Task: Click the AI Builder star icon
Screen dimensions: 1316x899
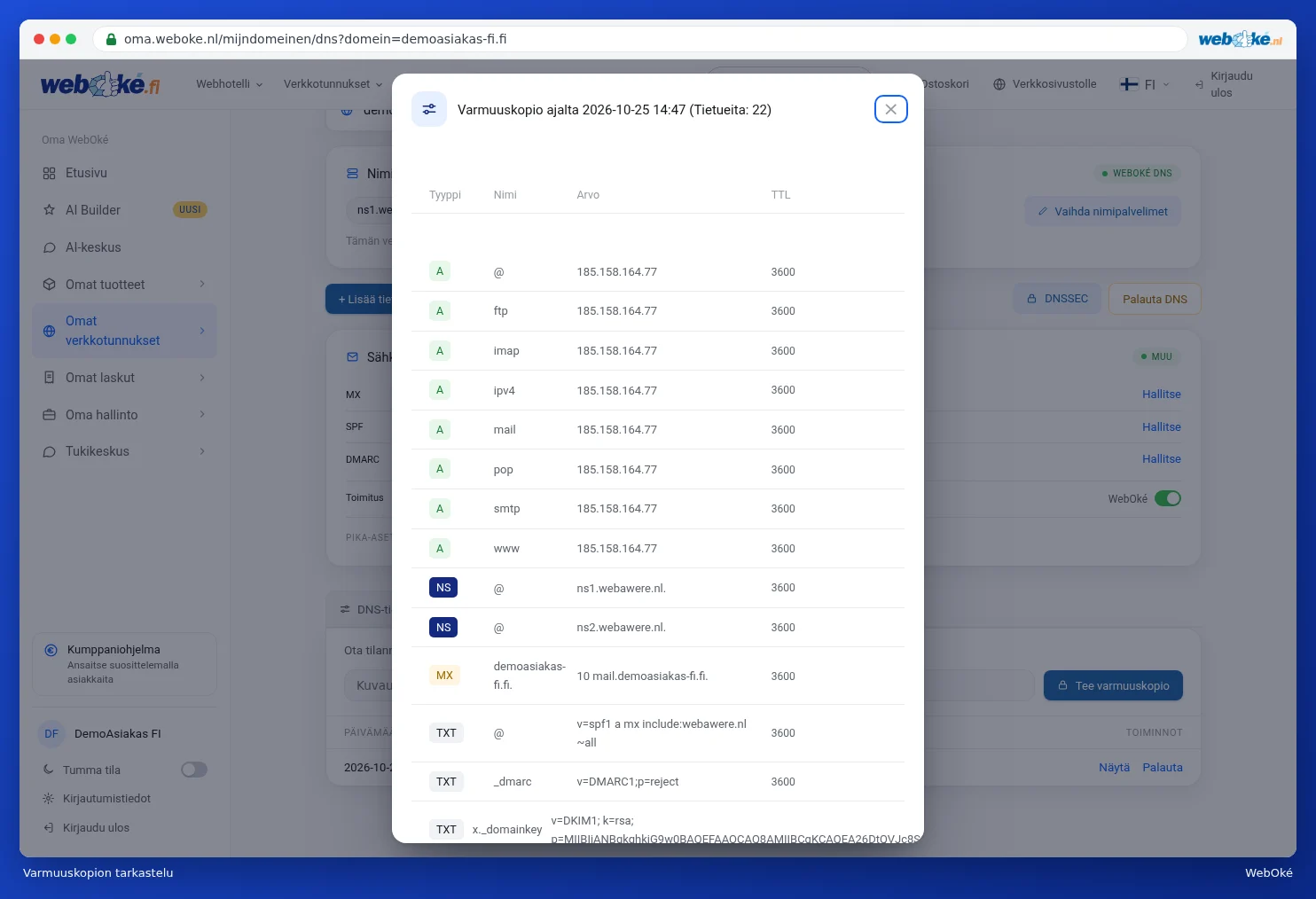Action: click(49, 210)
